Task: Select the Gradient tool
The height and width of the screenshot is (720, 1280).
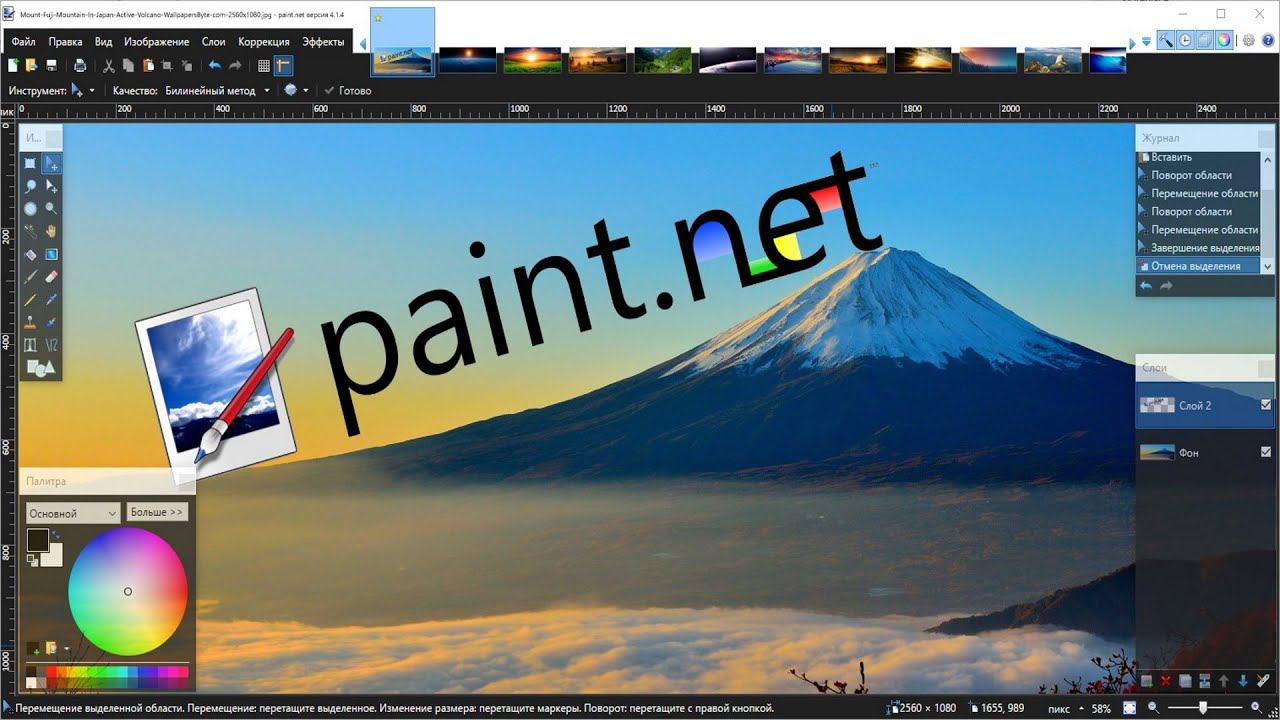Action: pyautogui.click(x=51, y=255)
